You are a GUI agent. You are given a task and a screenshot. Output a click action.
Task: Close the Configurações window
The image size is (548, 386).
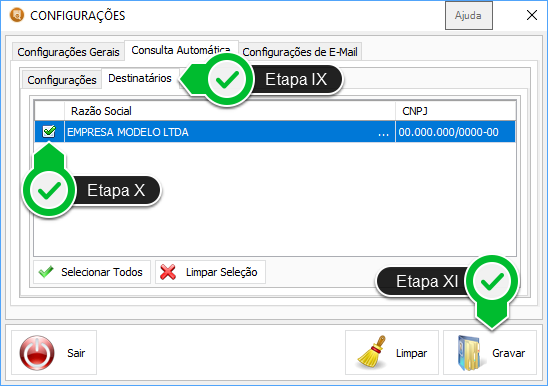point(532,15)
